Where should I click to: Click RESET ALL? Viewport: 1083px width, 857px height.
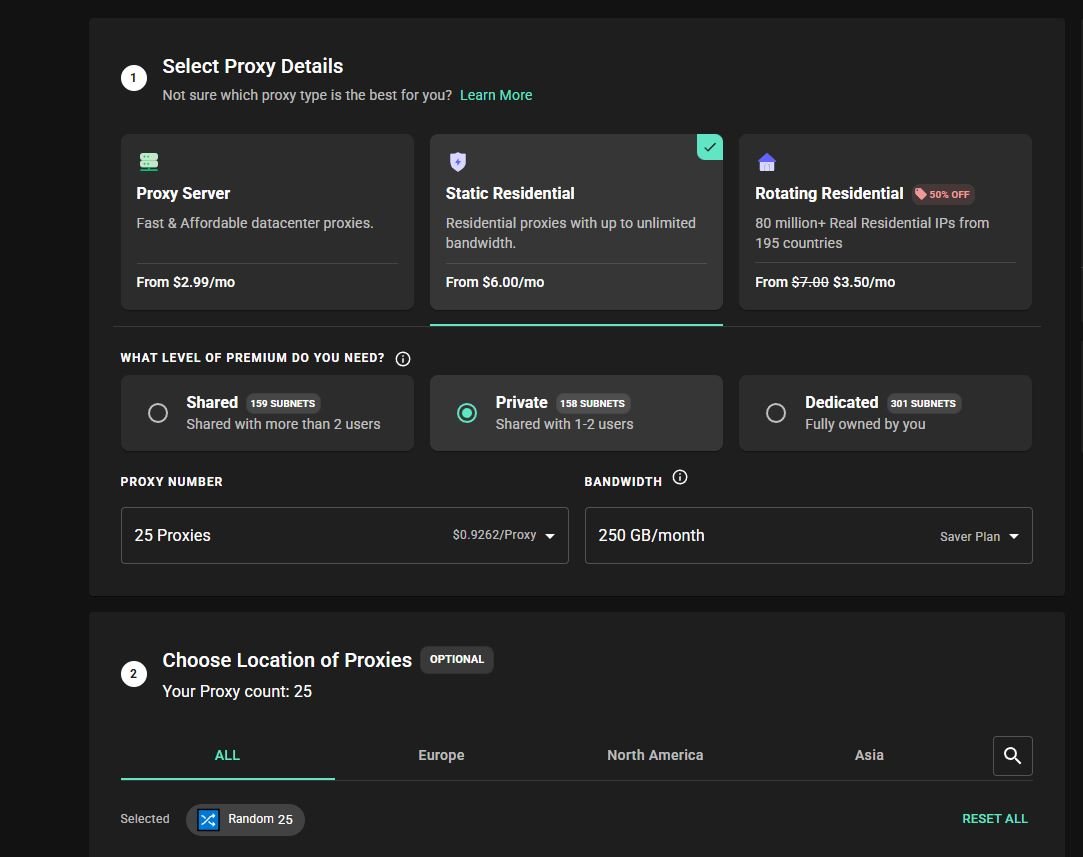click(x=995, y=818)
